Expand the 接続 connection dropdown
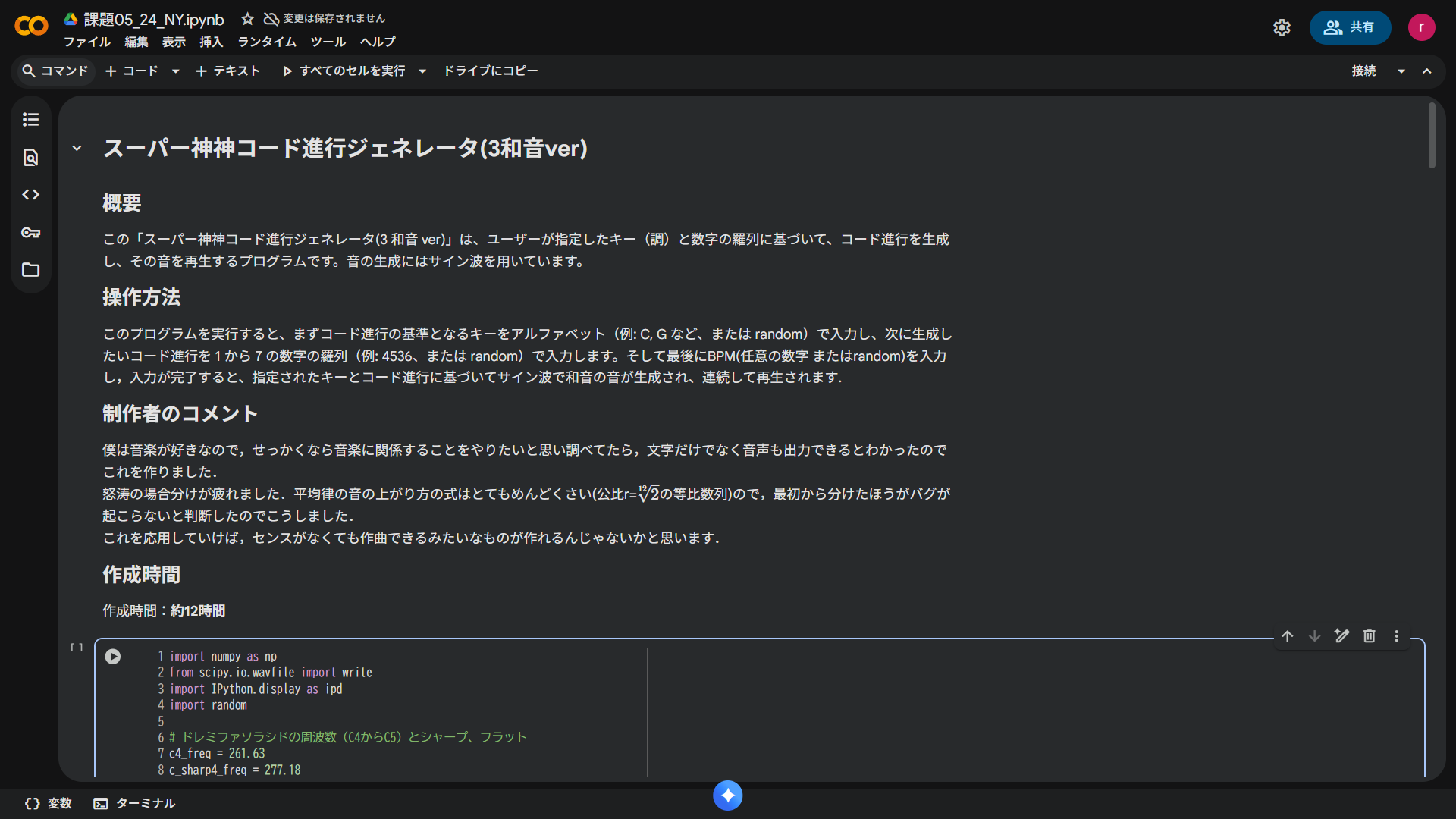Viewport: 1456px width, 819px height. [1401, 71]
